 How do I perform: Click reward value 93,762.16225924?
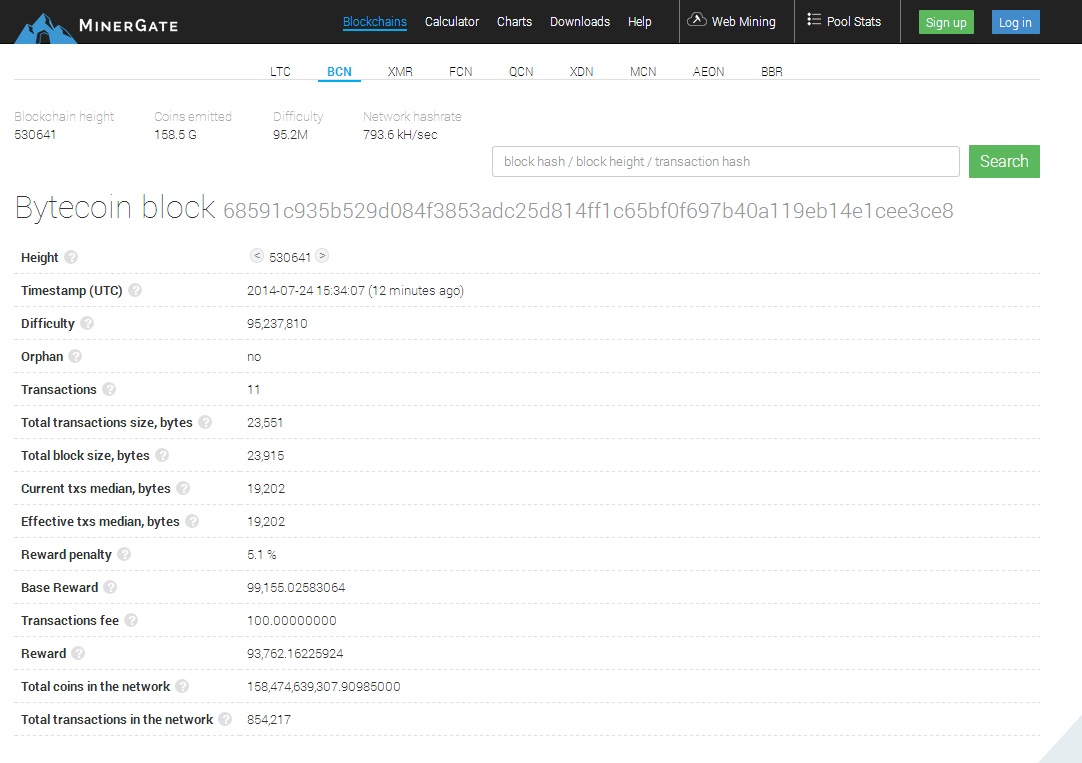(295, 653)
